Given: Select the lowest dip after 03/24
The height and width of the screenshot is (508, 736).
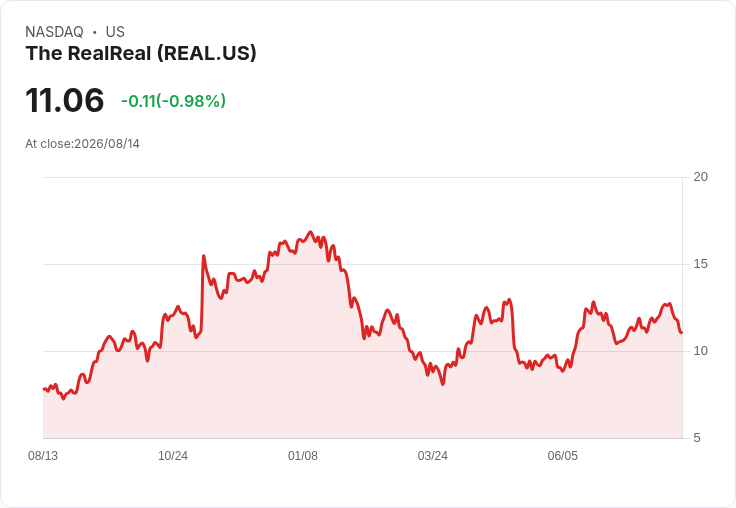Looking at the screenshot, I should pos(443,384).
